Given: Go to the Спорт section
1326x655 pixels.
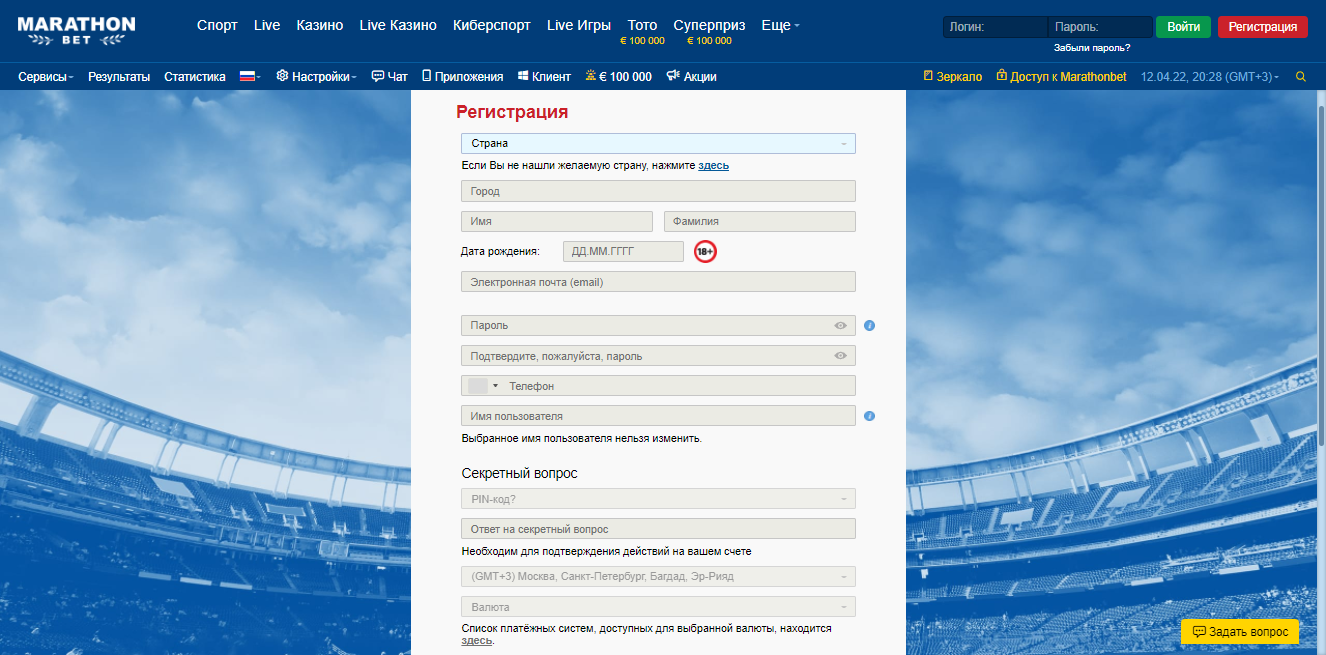Looking at the screenshot, I should click(x=217, y=26).
